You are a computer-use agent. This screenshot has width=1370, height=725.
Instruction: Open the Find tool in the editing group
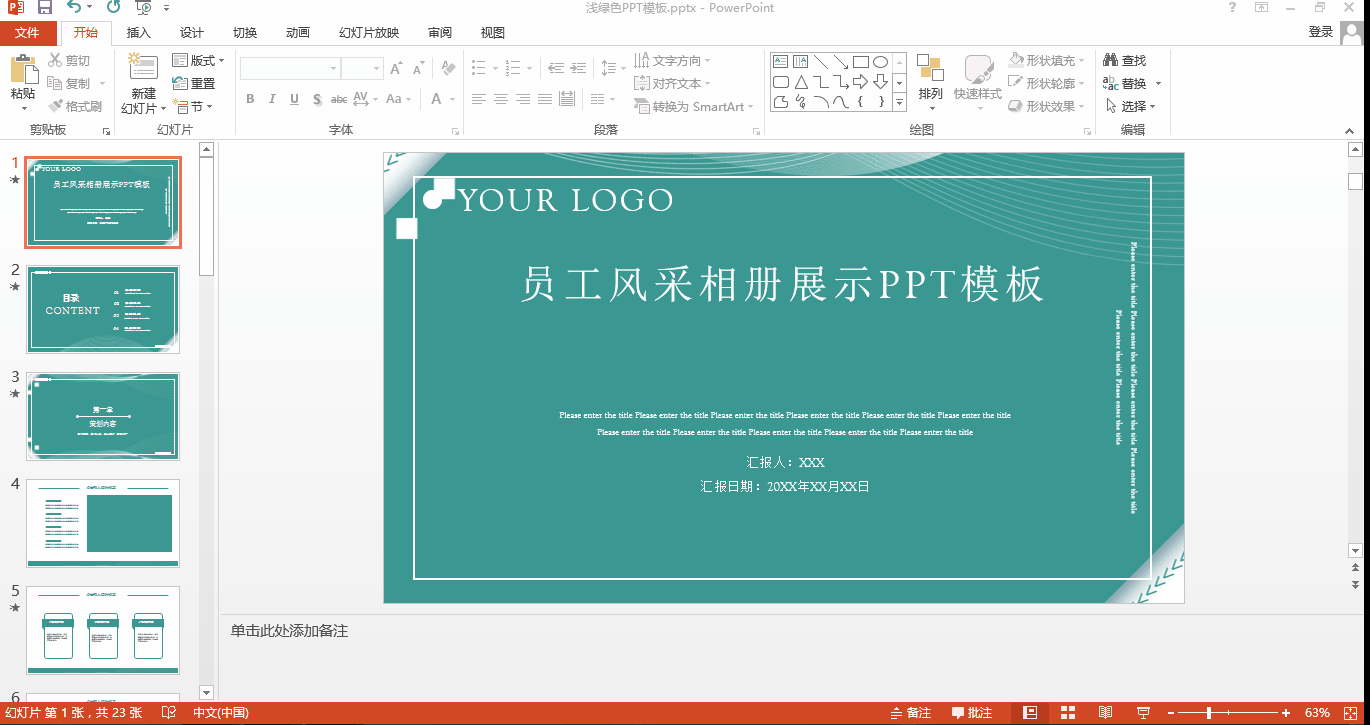tap(1128, 59)
